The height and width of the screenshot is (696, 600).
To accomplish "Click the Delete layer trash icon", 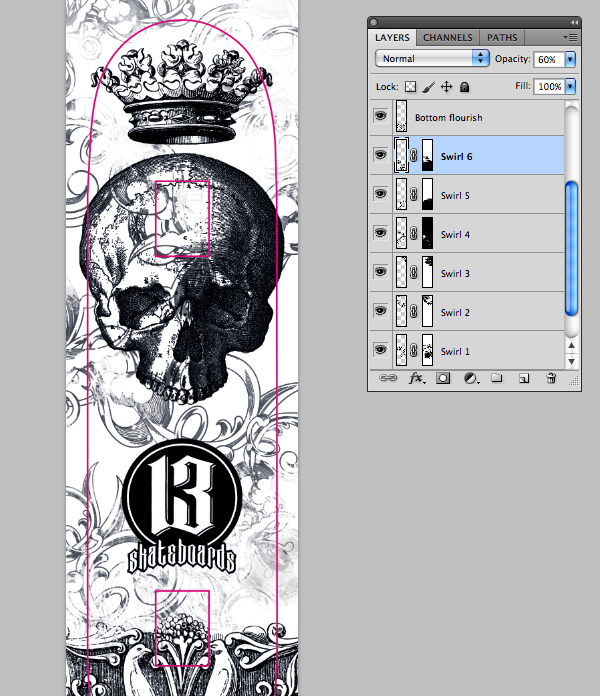I will point(551,378).
